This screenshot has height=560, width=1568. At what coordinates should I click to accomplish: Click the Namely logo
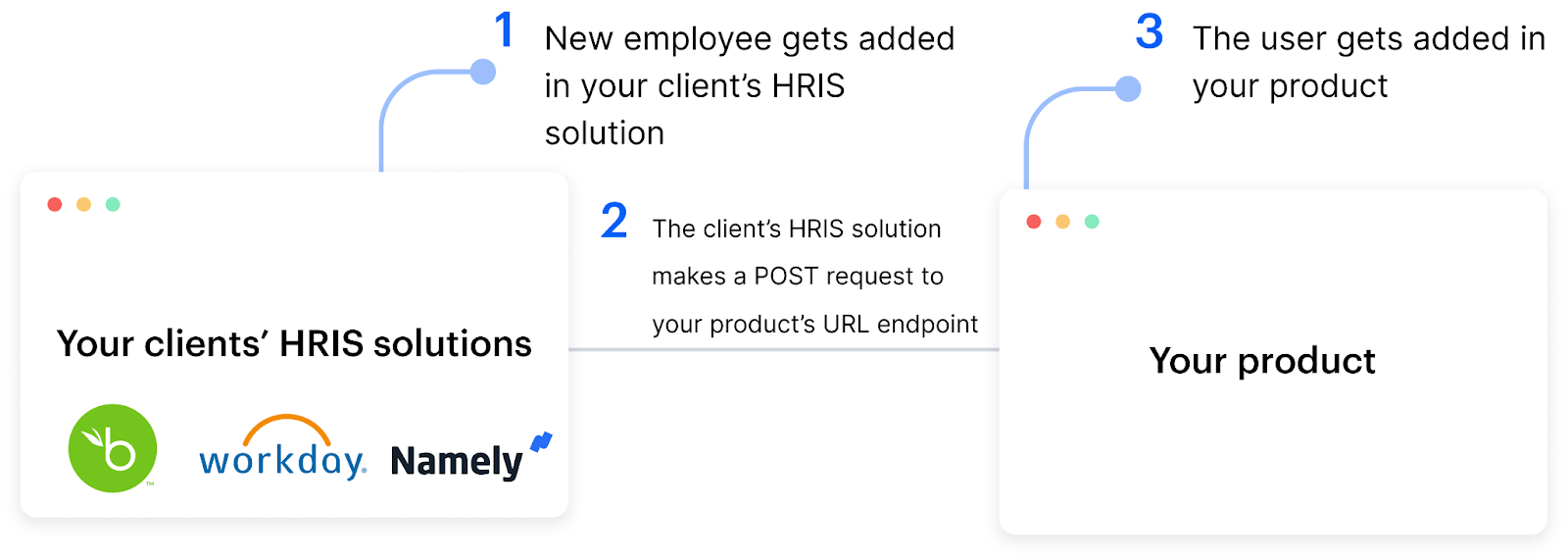[x=471, y=457]
